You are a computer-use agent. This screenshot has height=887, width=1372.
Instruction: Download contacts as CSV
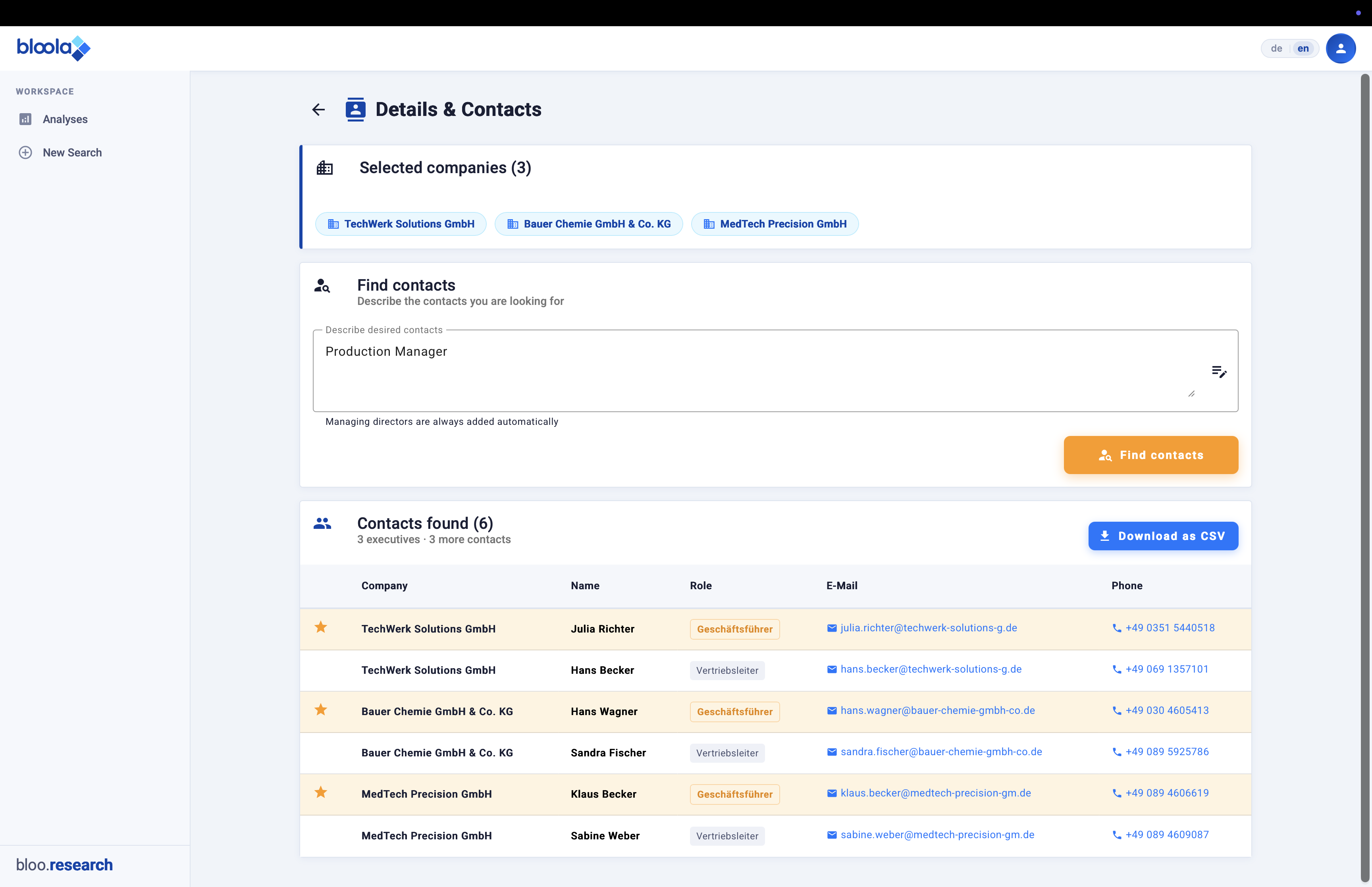coord(1162,536)
